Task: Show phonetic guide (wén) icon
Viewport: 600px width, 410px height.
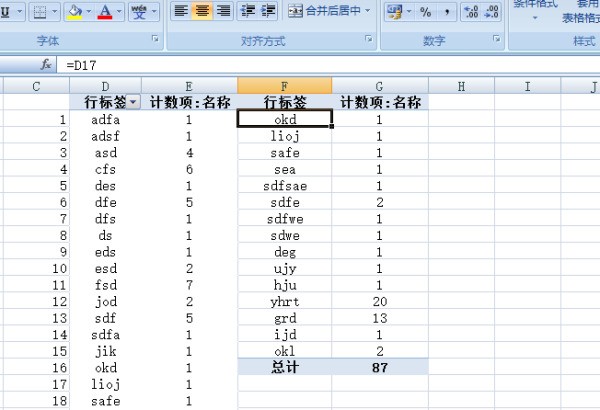Action: (139, 12)
